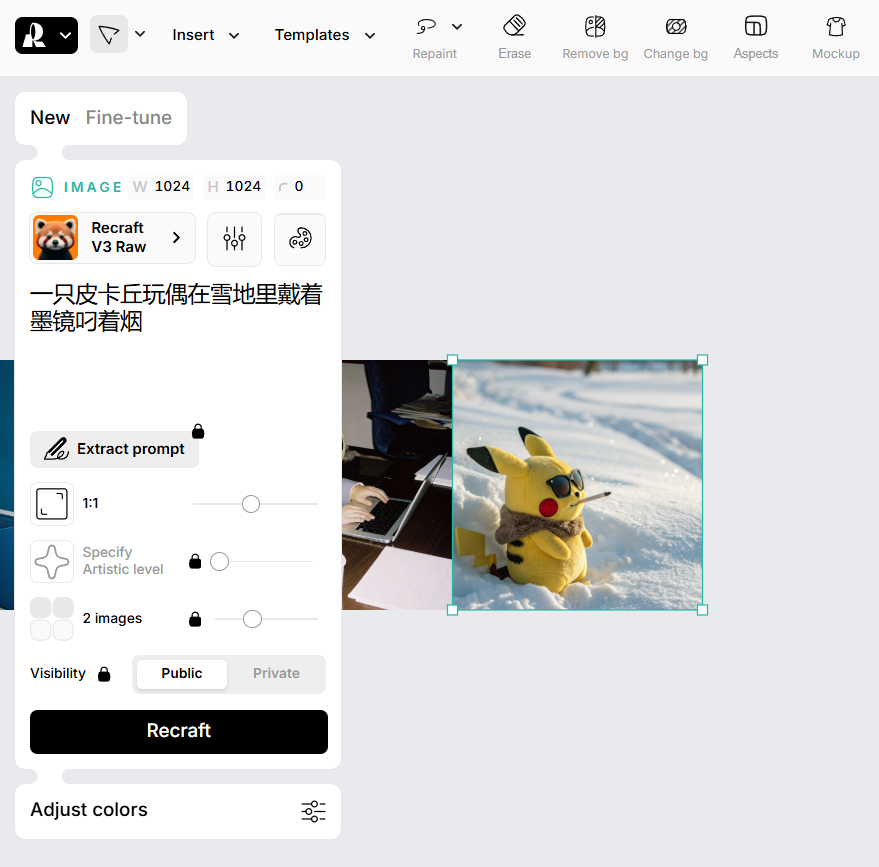Viewport: 879px width, 867px height.
Task: Edit the width field showing 1024
Action: click(161, 187)
